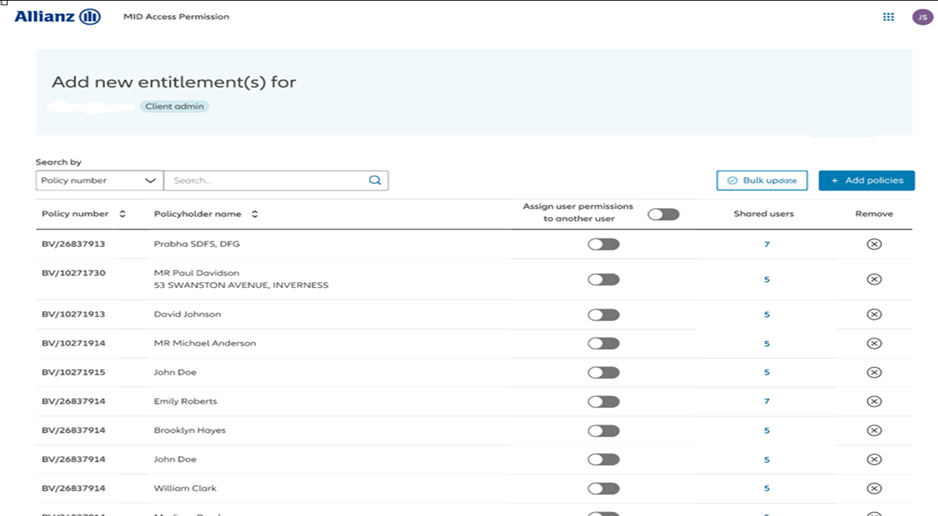Select policy number BV/10271915
938x516 pixels.
(x=74, y=372)
